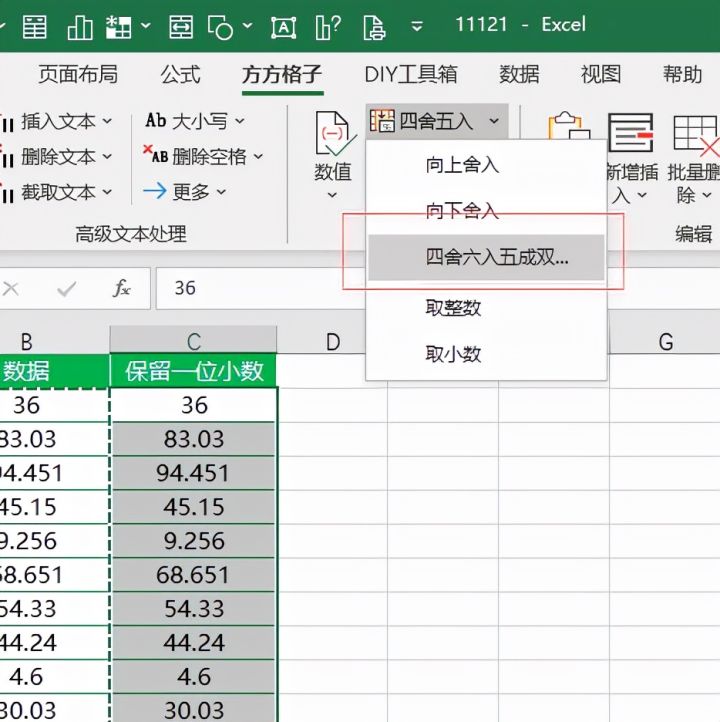Select cell 36 in column B
This screenshot has width=720, height=722.
54,405
